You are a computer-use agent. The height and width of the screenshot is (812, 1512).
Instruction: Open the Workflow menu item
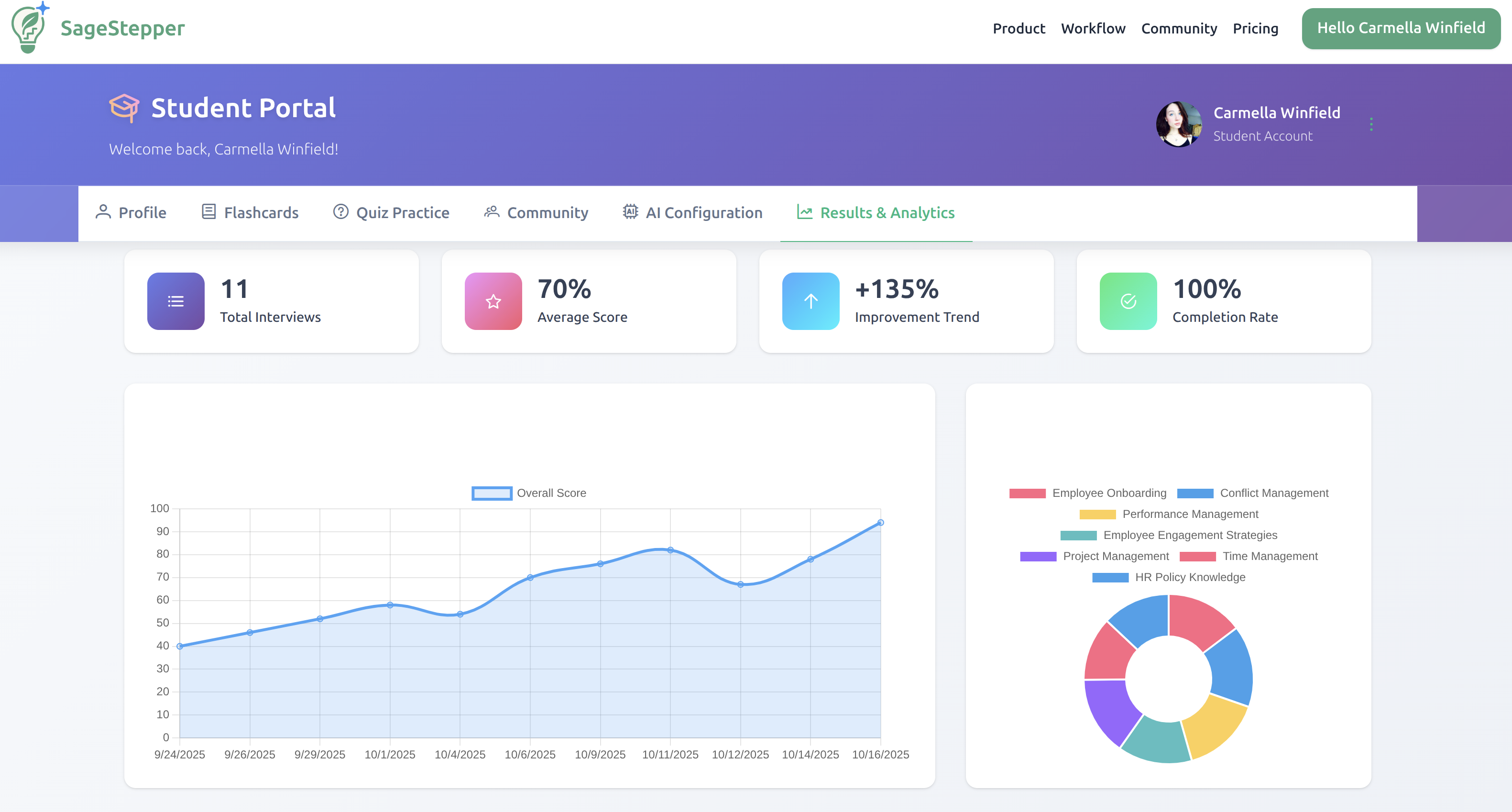[1094, 28]
